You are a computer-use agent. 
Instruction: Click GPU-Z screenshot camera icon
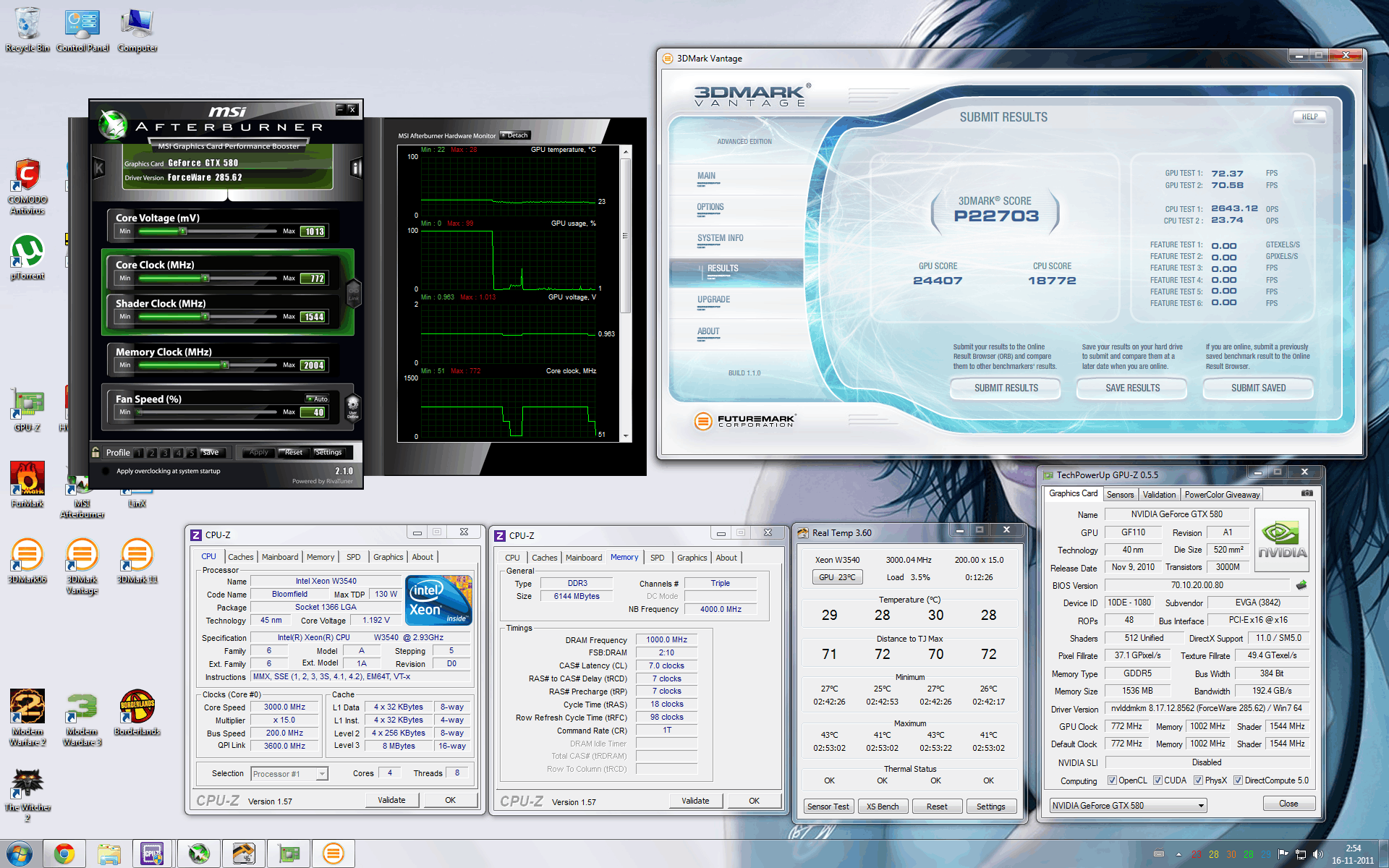1307,493
